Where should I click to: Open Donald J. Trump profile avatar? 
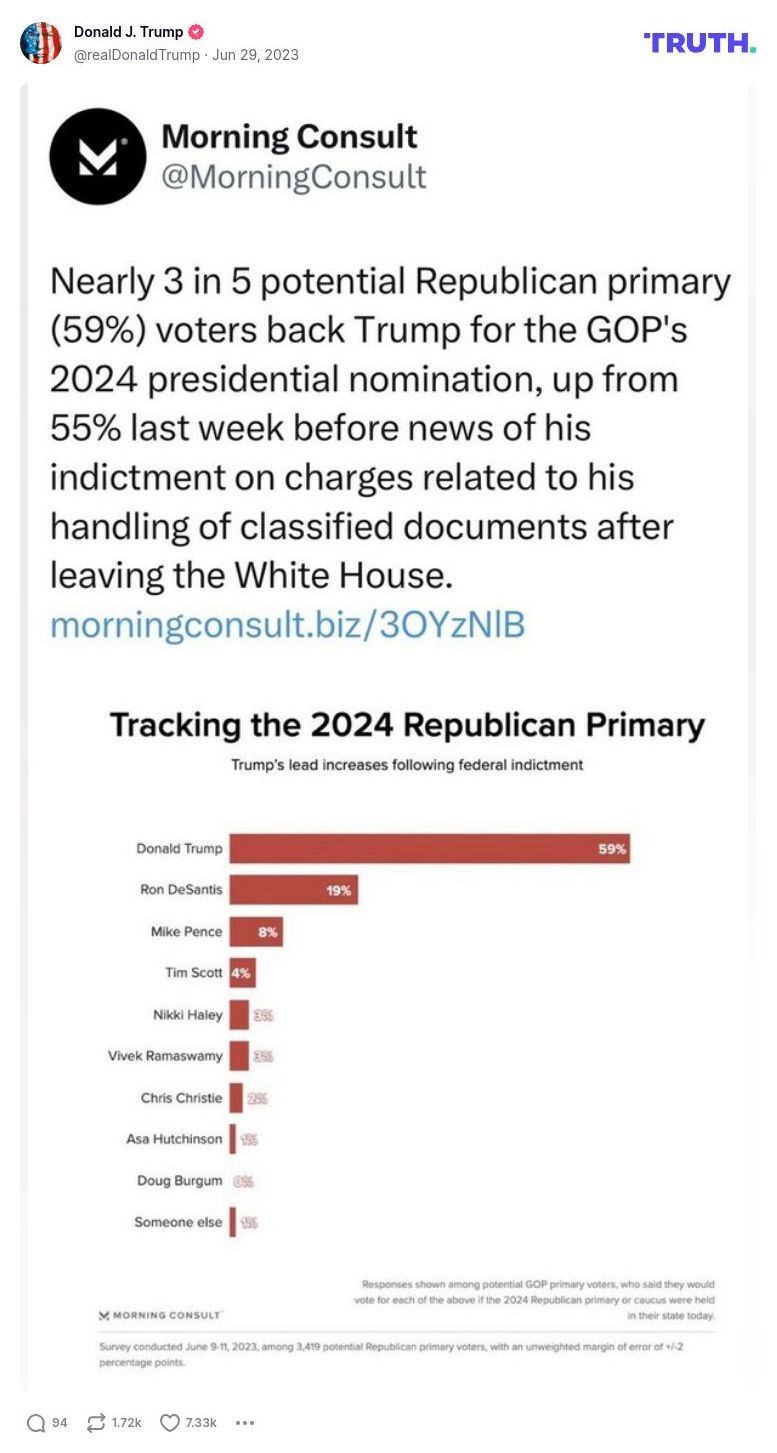pos(41,43)
